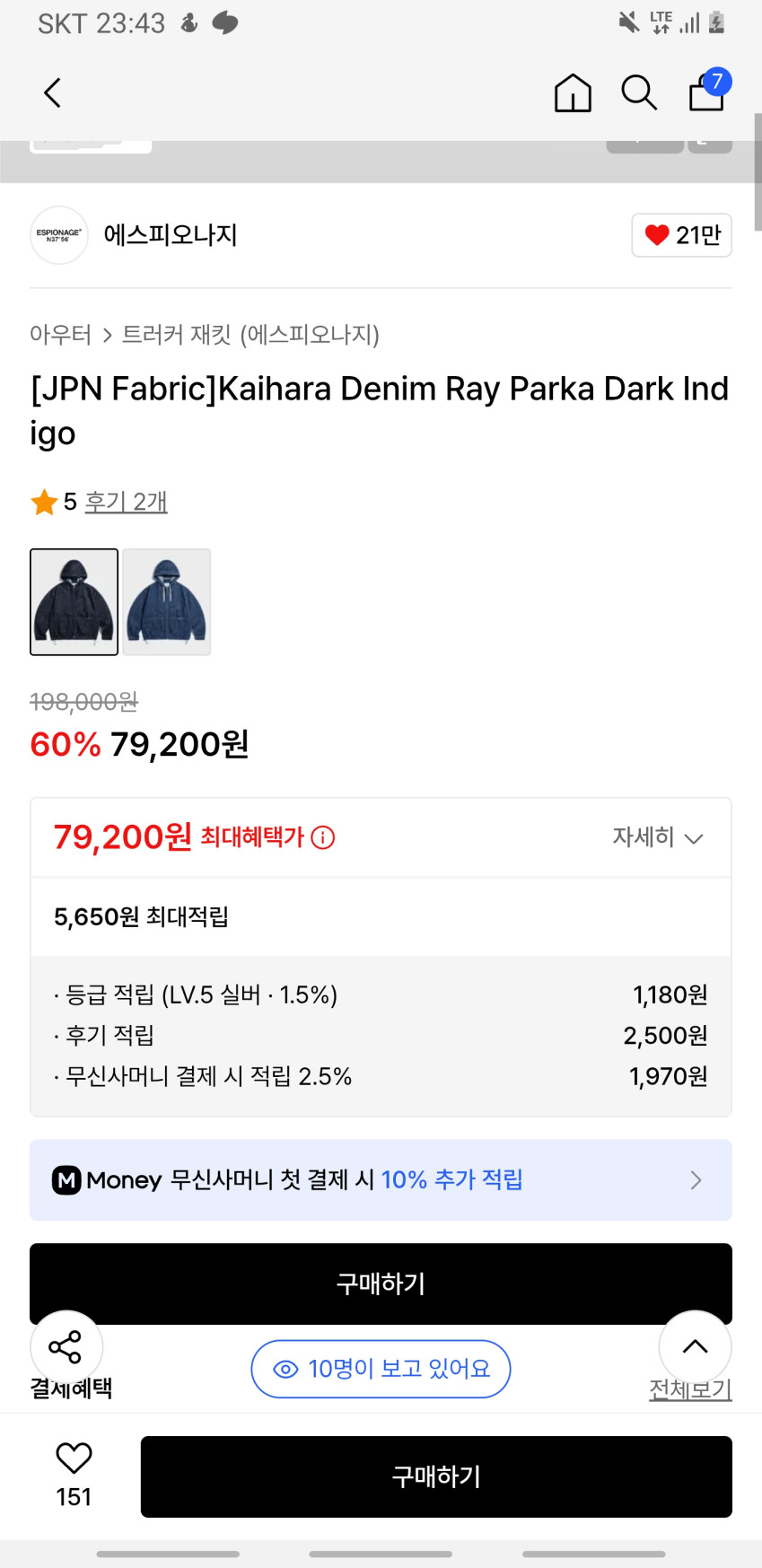Tap the scroll-to-top arrow button
The width and height of the screenshot is (762, 1568).
pyautogui.click(x=695, y=1346)
